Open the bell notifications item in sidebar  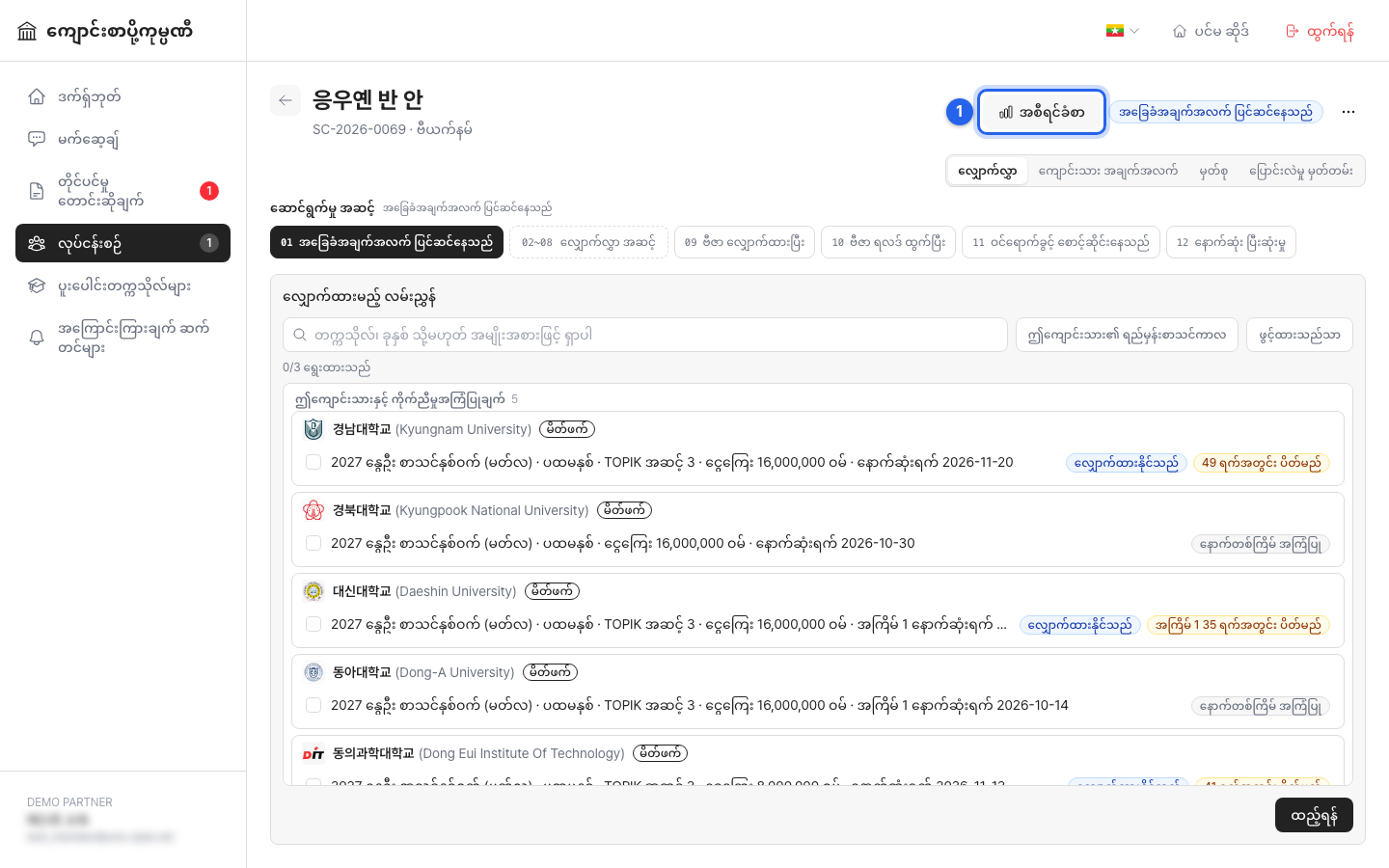coord(123,338)
